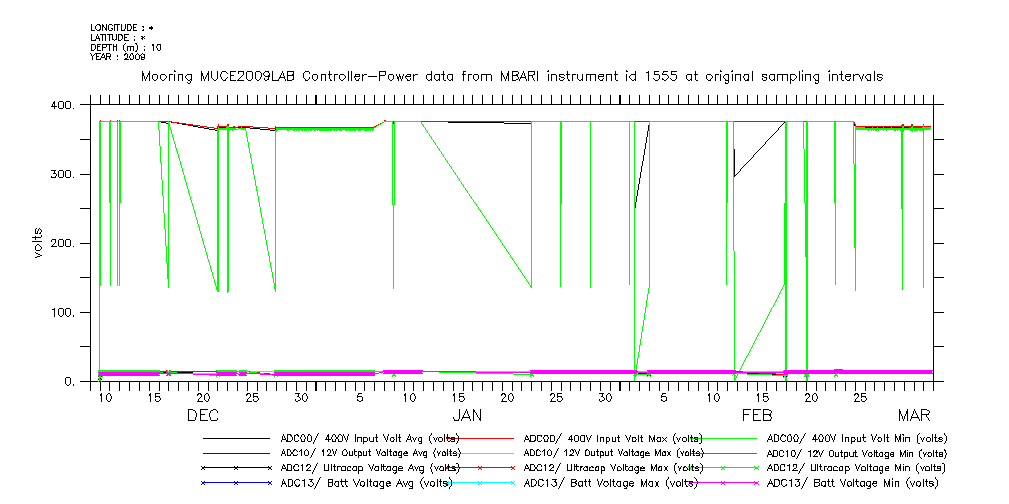Click the MAR month label on x-axis

point(913,415)
